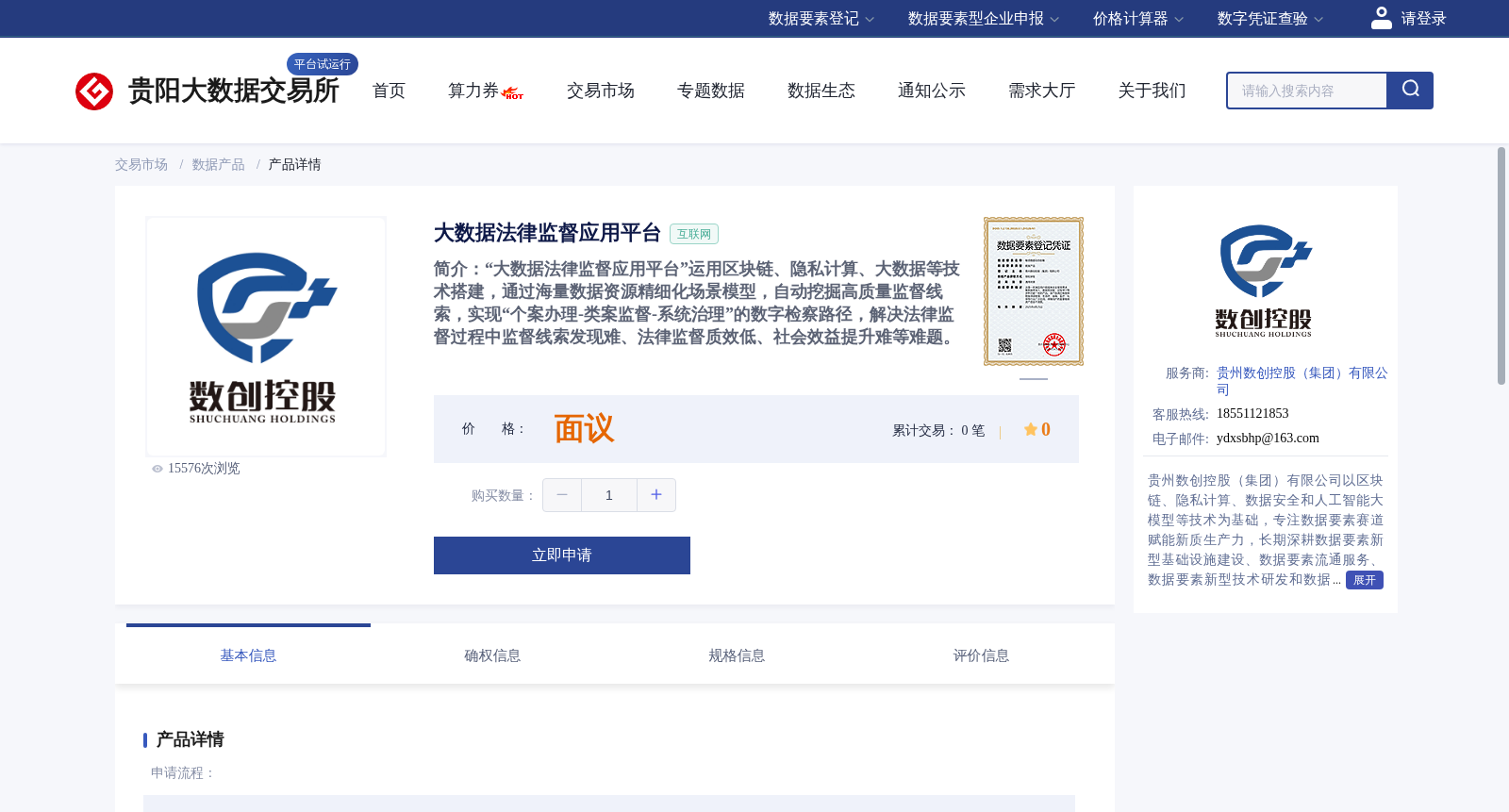
Task: Decrease the purchase quantity with the minus button
Action: tap(562, 495)
